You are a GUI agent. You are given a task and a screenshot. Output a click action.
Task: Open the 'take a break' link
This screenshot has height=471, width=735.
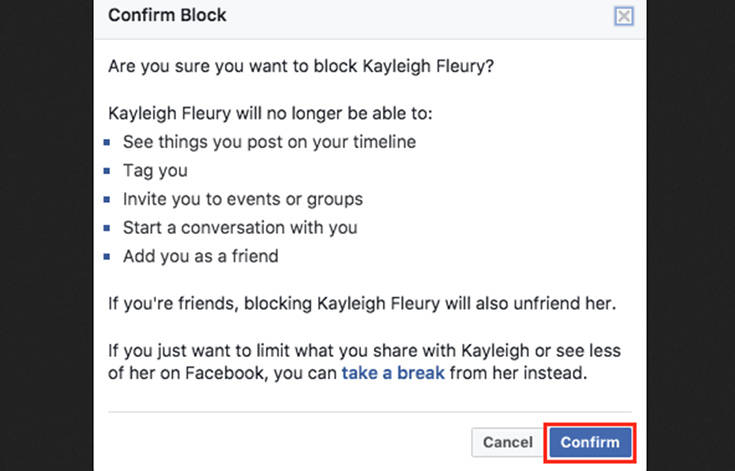tap(393, 373)
